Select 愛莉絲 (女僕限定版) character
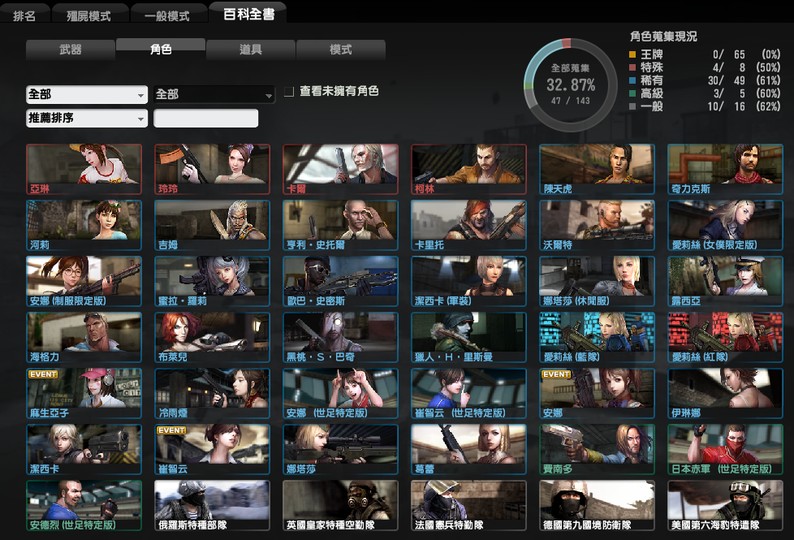 (x=725, y=225)
